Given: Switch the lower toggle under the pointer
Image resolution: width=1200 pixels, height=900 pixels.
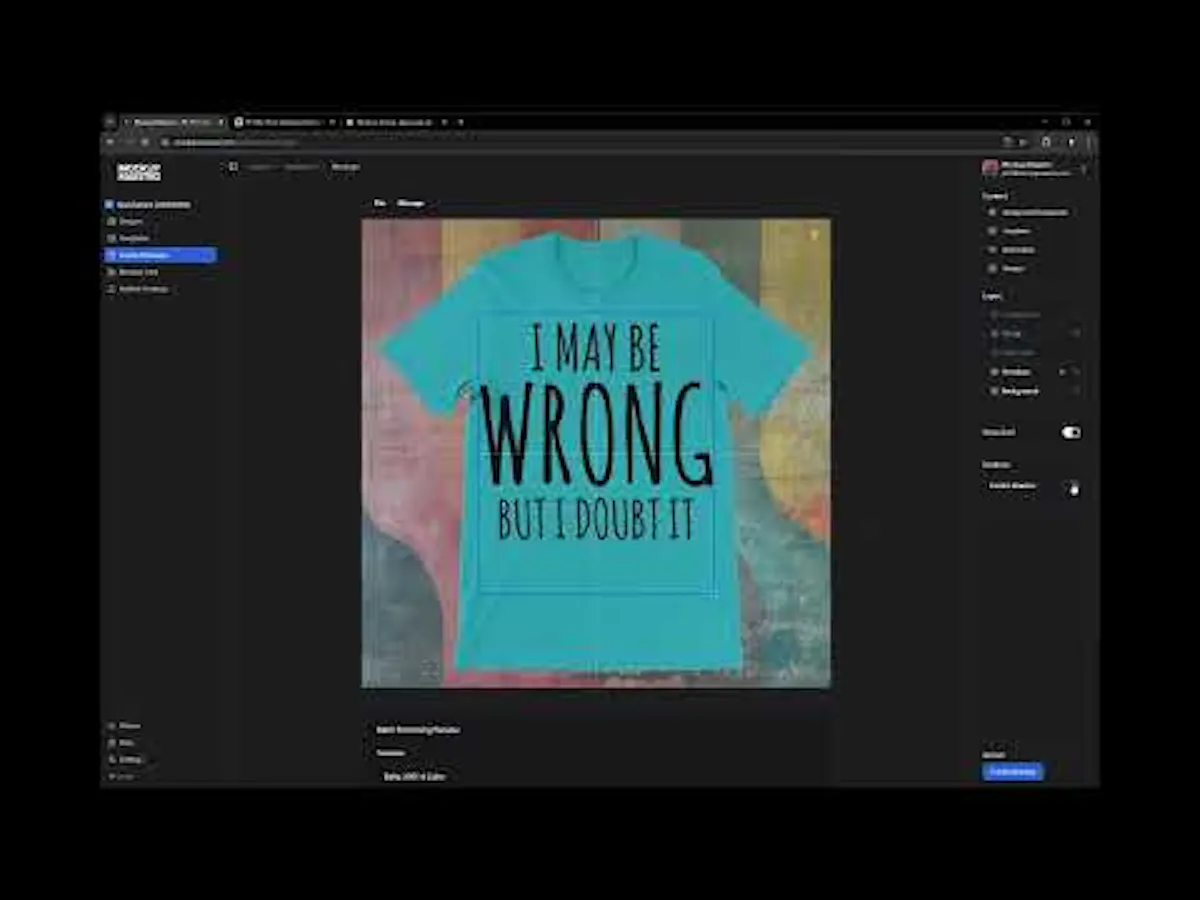Looking at the screenshot, I should tap(1072, 486).
